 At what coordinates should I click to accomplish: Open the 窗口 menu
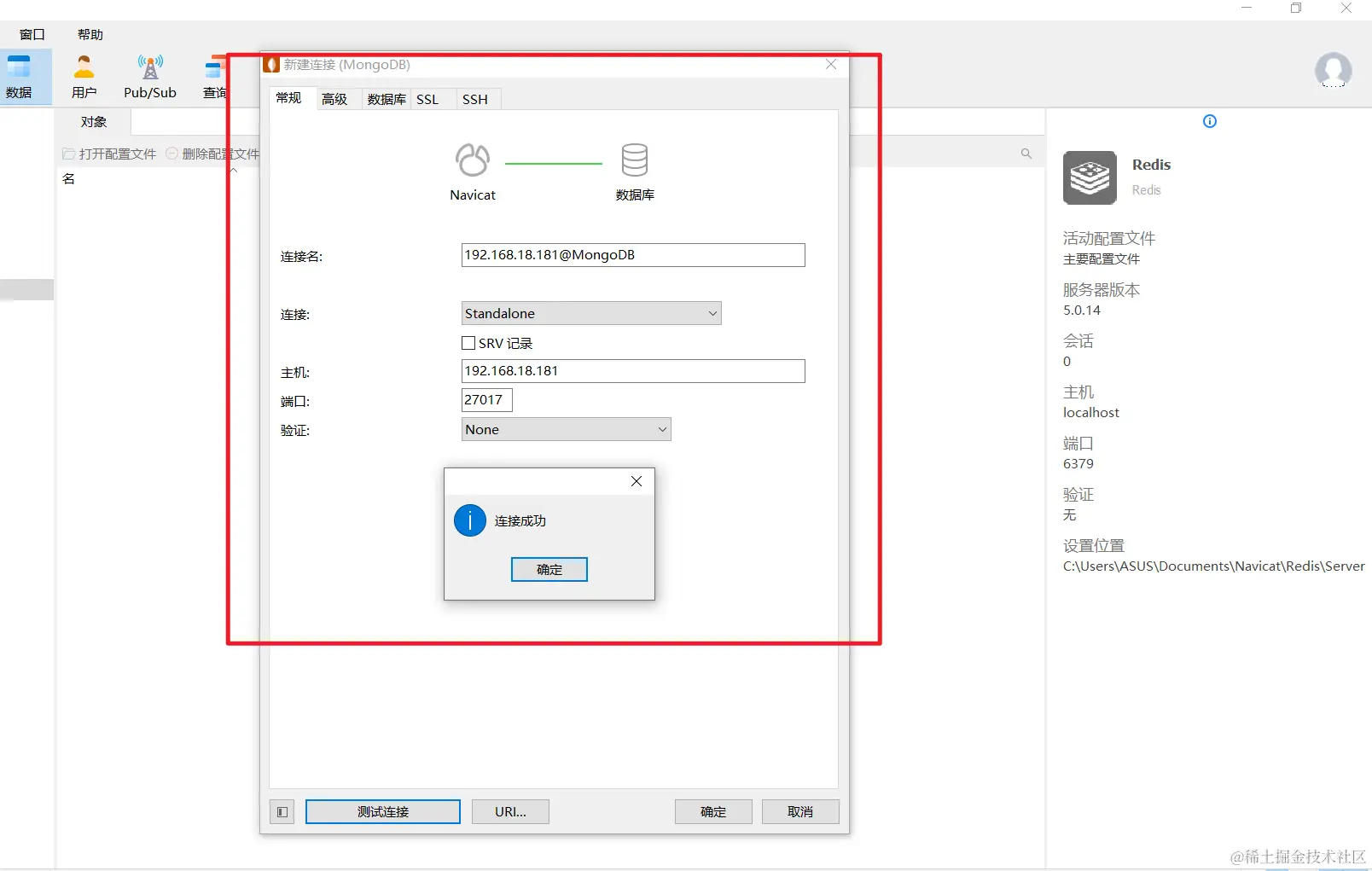coord(32,34)
